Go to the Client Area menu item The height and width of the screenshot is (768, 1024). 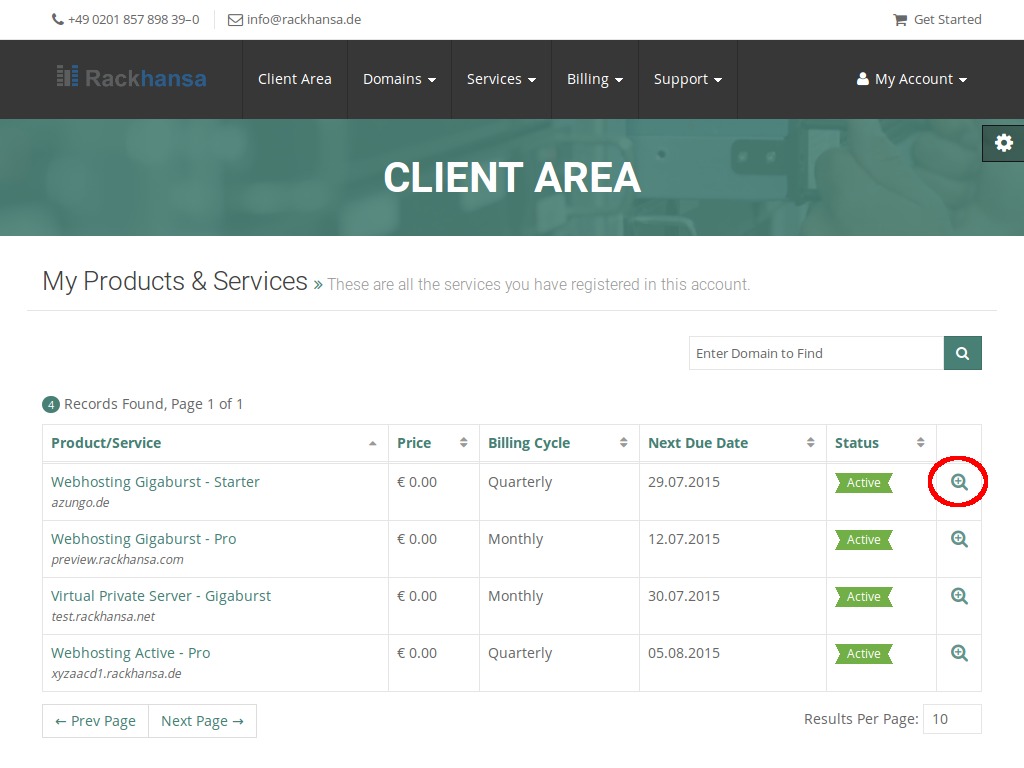(295, 79)
